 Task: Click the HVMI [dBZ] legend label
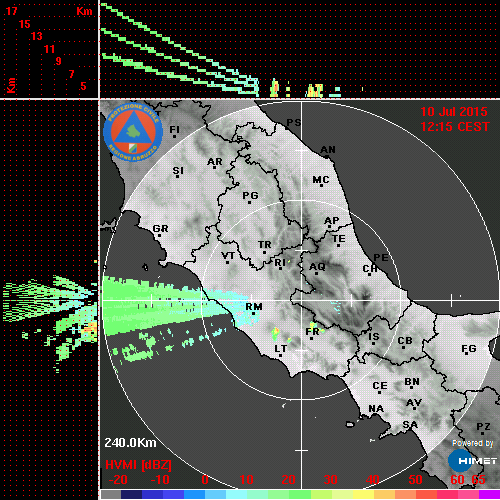(138, 465)
